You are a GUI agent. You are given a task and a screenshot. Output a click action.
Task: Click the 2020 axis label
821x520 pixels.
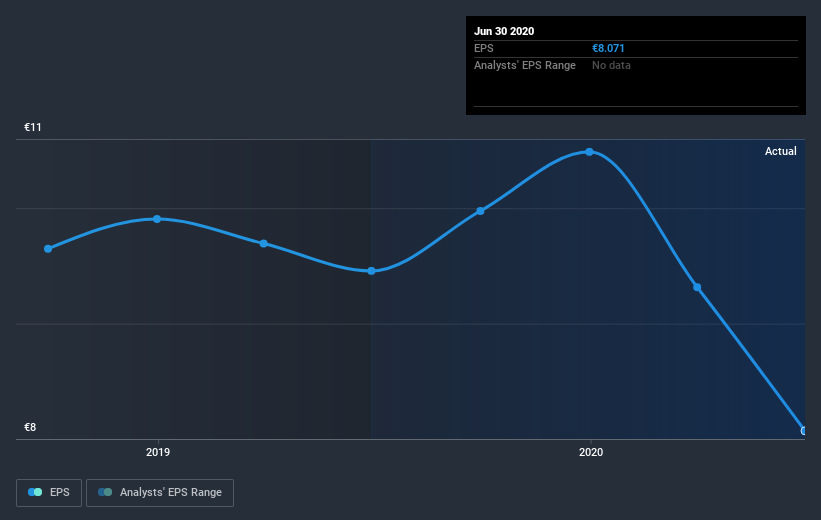pos(591,452)
